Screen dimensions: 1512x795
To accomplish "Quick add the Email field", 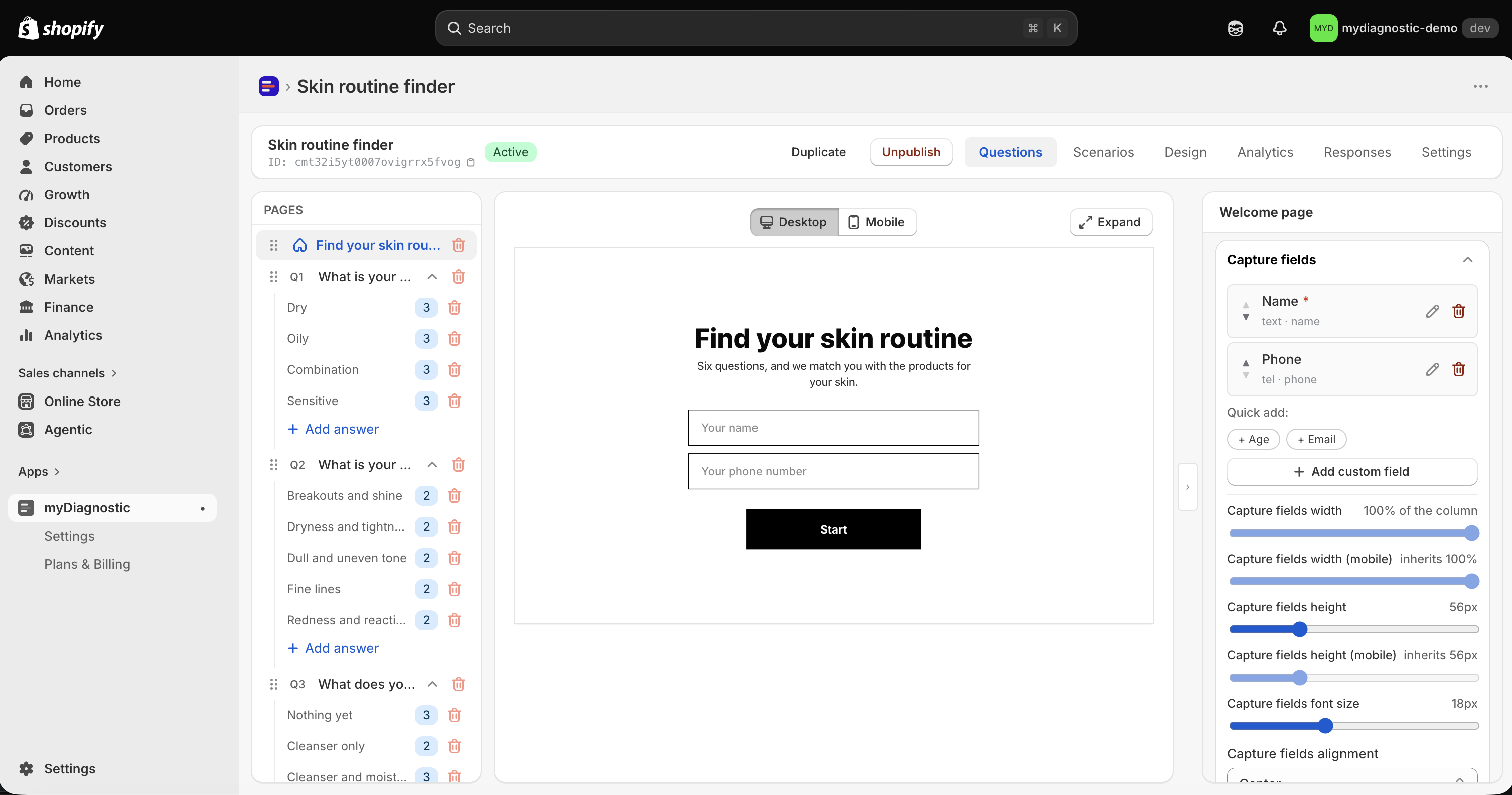I will pos(1316,439).
